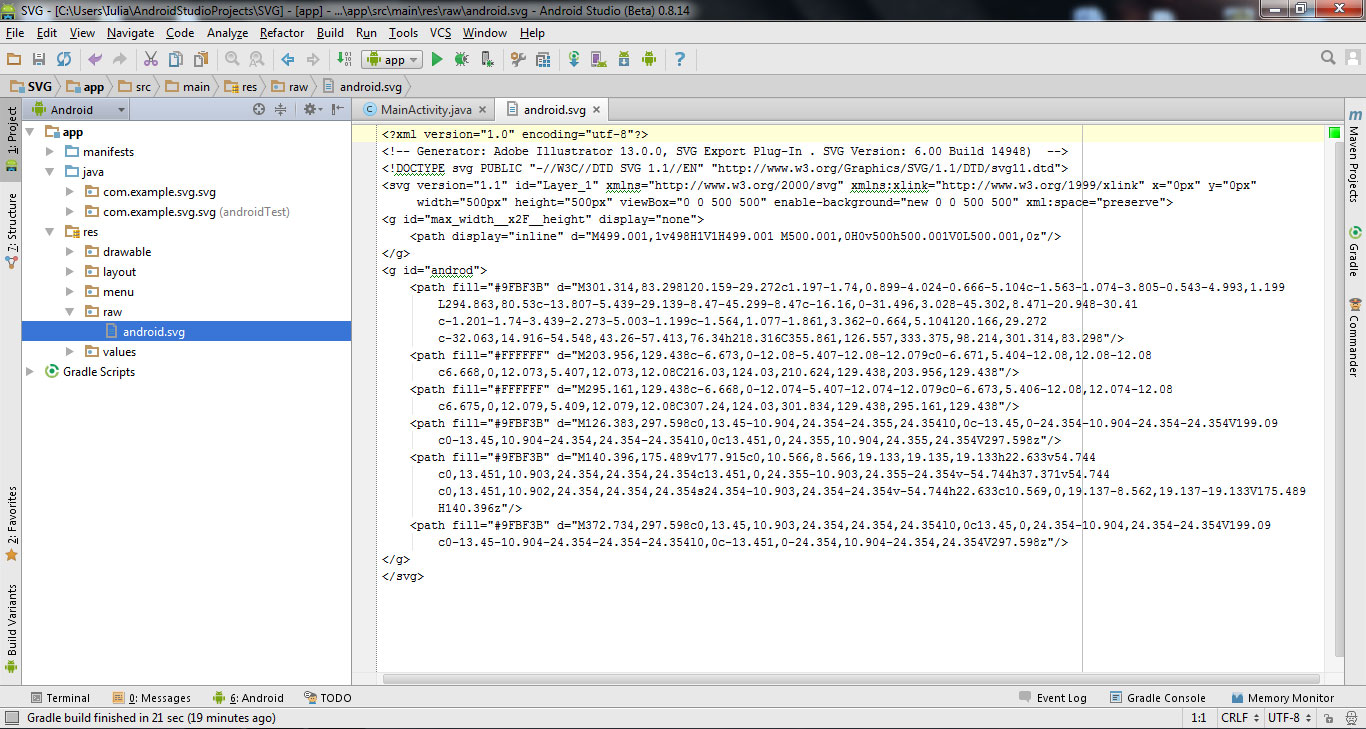
Task: Click the Redo arrow icon
Action: (x=120, y=60)
